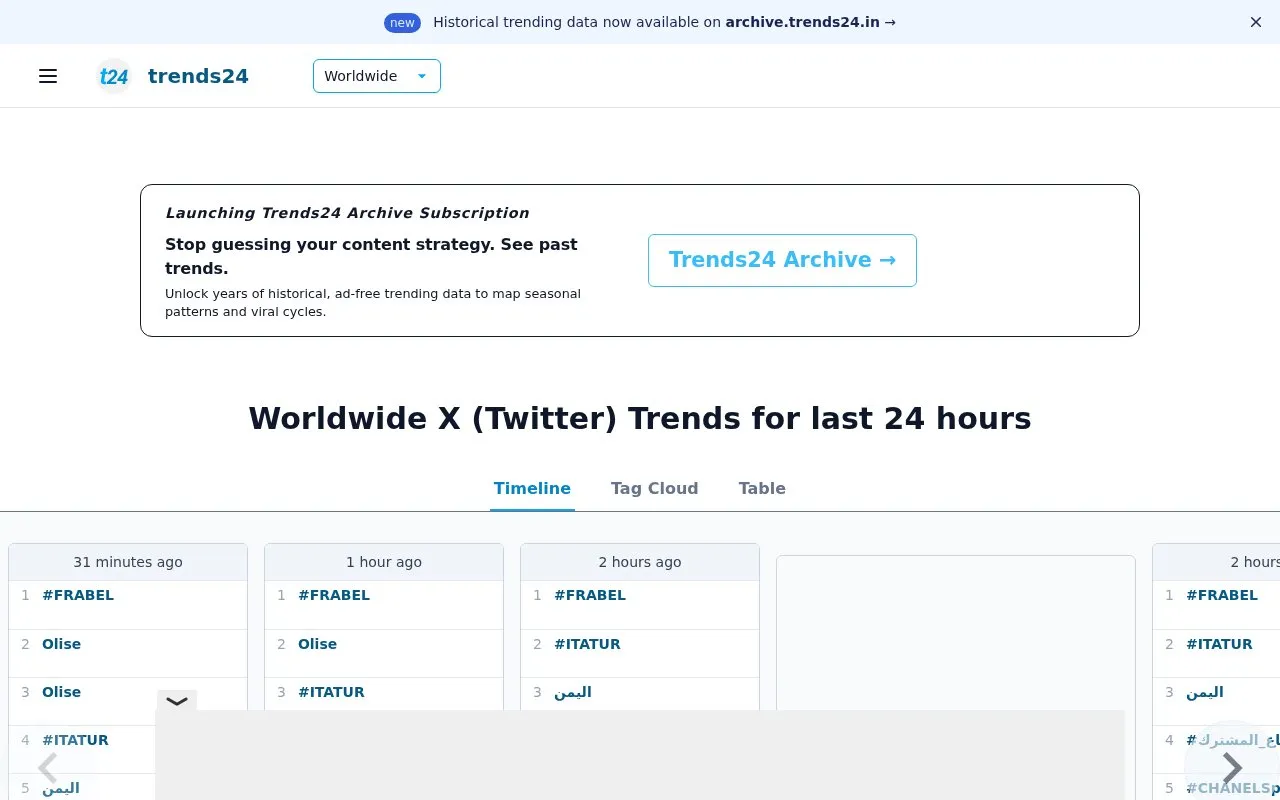Screen dimensions: 1280x800
Task: Open اليمن in rightmost column
Action: click(1205, 692)
